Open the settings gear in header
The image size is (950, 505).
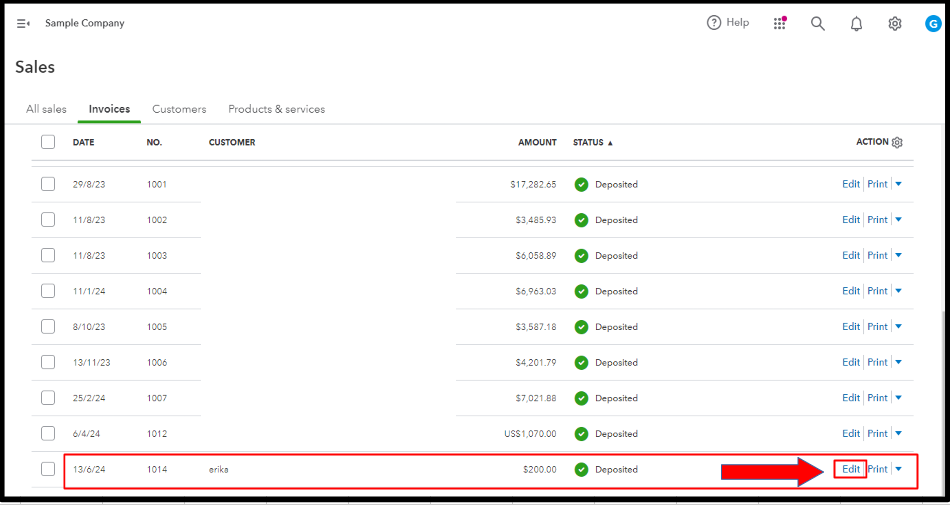pos(895,23)
